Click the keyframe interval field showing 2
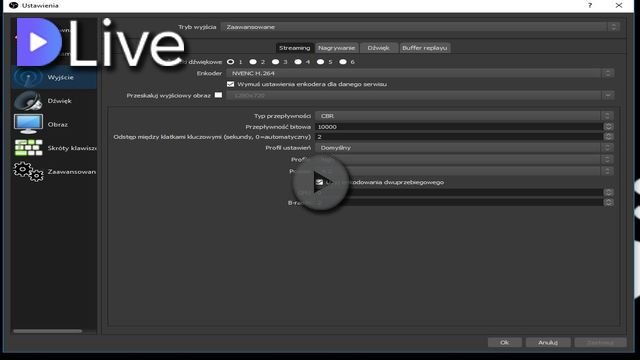Viewport: 640px width, 360px height. pyautogui.click(x=459, y=137)
